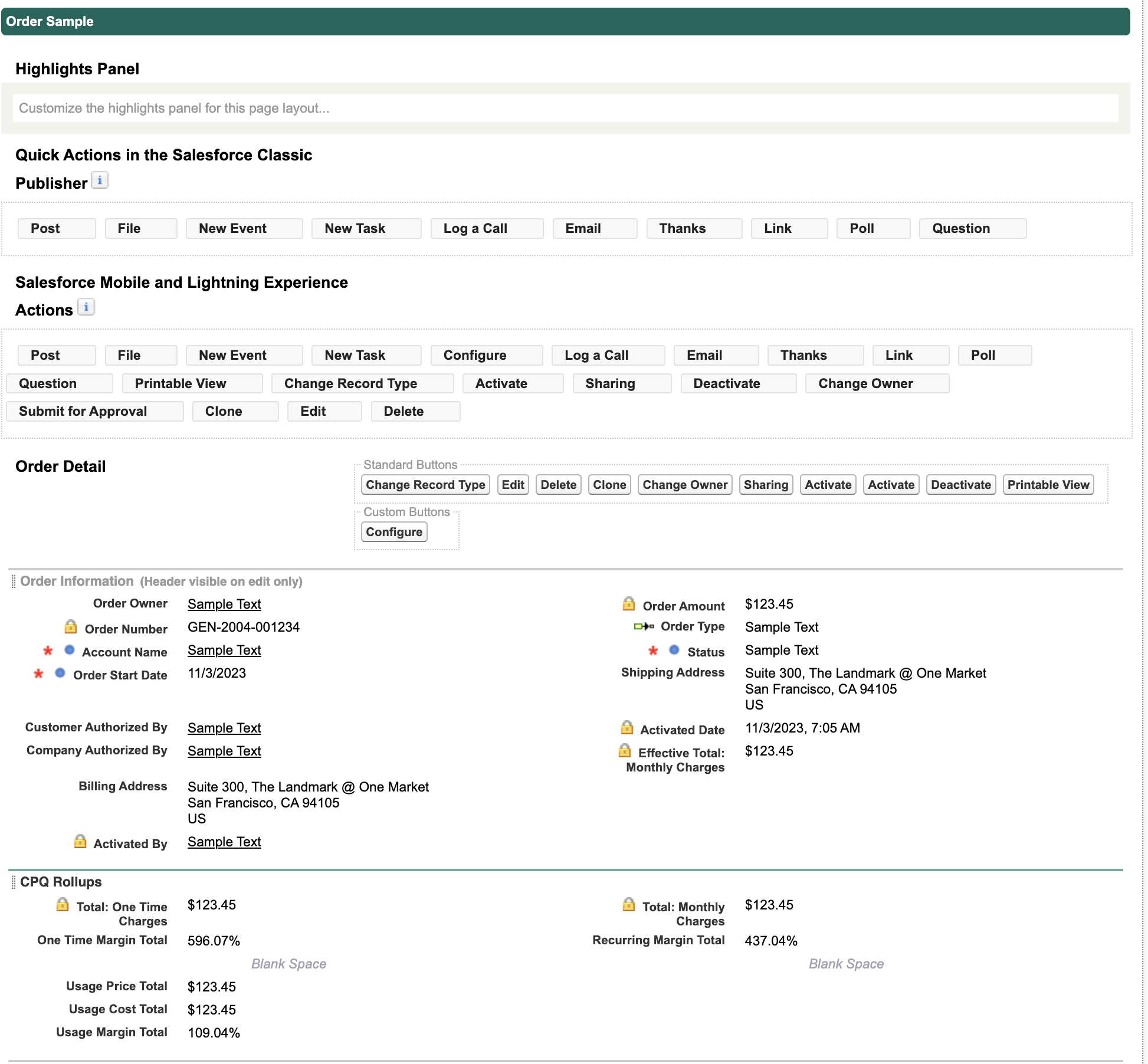Select New Event in Classic Publisher actions
This screenshot has height=1064, width=1148.
click(x=244, y=229)
